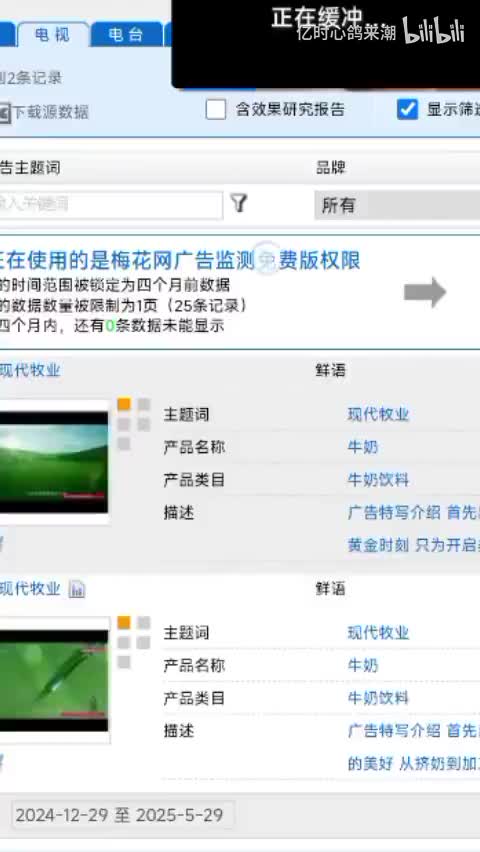Click the bilibili logo in video overlay
The image size is (480, 852).
(x=433, y=30)
